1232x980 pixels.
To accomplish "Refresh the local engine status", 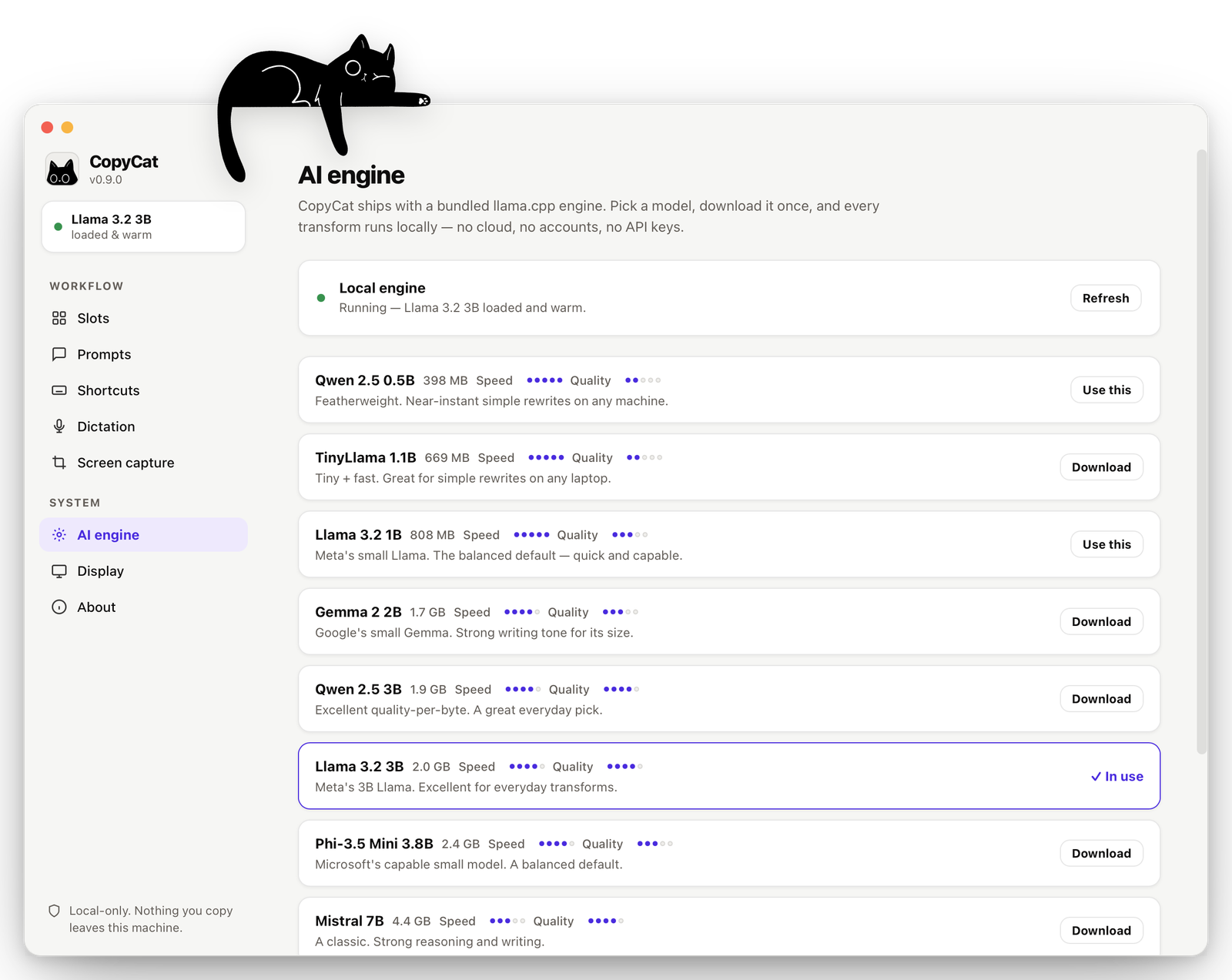I will (x=1106, y=298).
